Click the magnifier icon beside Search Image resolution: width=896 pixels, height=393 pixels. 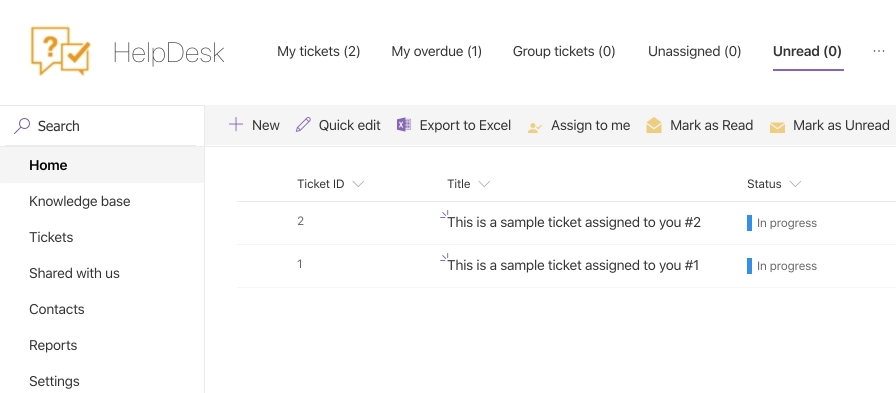tap(22, 126)
